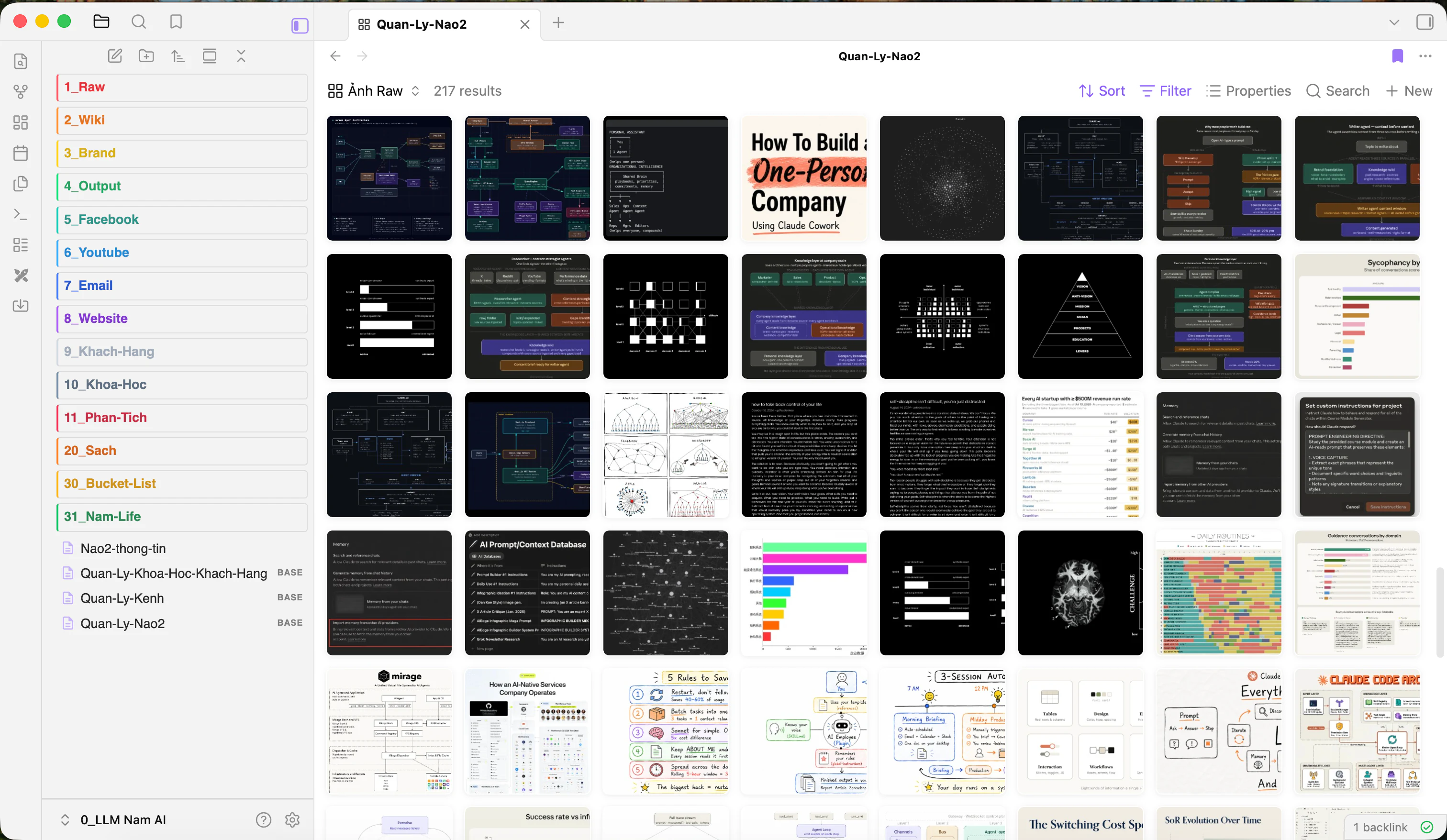Create a new folder in file explorer
The height and width of the screenshot is (840, 1447).
(x=146, y=55)
